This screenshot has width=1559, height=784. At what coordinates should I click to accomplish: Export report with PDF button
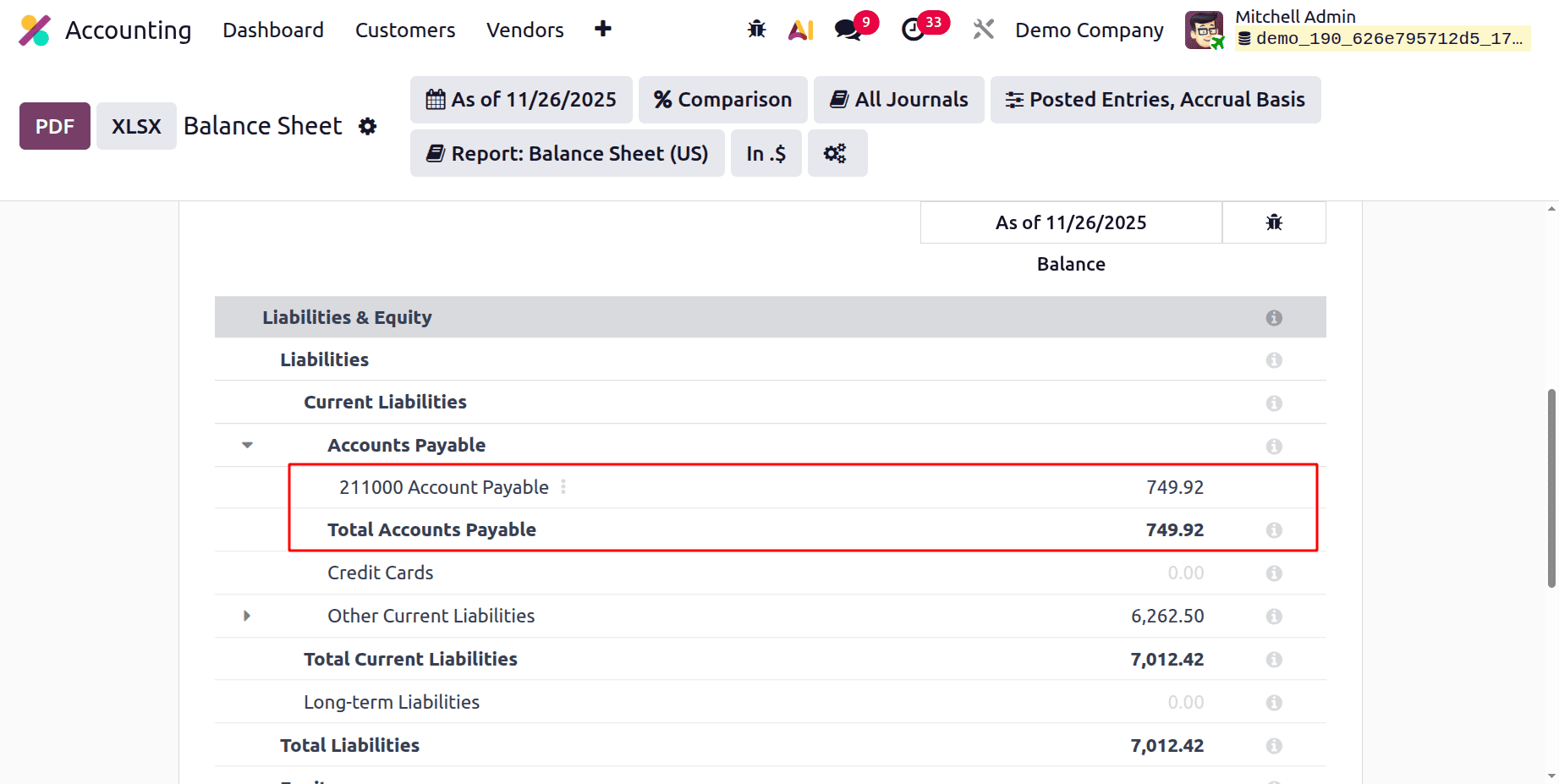pyautogui.click(x=55, y=126)
